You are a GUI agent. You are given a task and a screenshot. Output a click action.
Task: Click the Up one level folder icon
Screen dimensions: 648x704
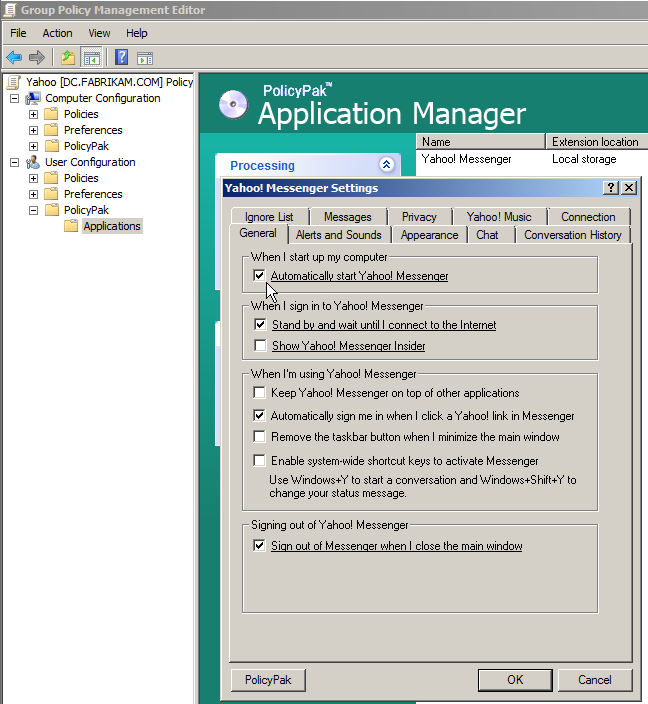(x=68, y=57)
